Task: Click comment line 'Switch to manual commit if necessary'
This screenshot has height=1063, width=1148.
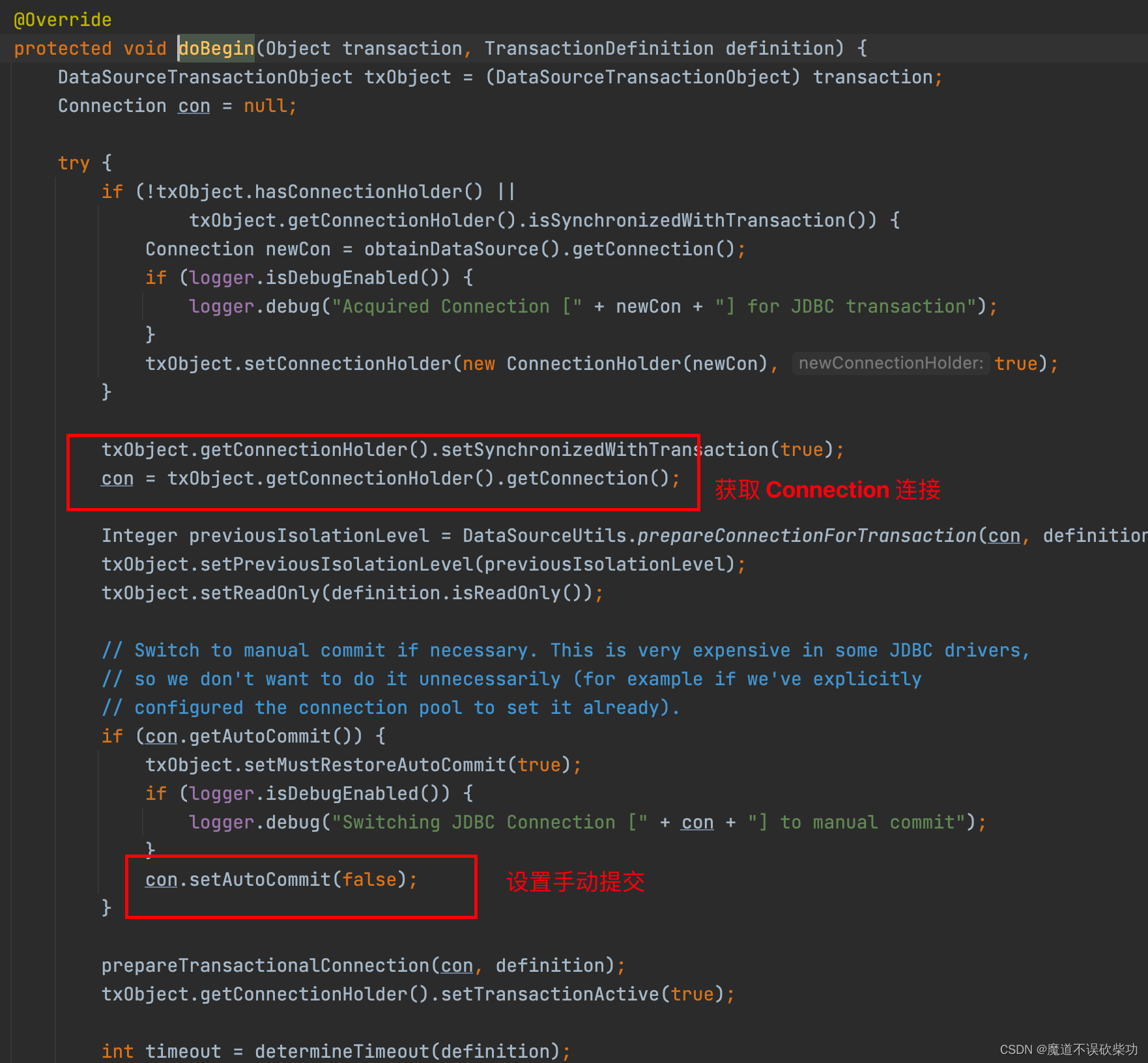Action: tap(566, 651)
